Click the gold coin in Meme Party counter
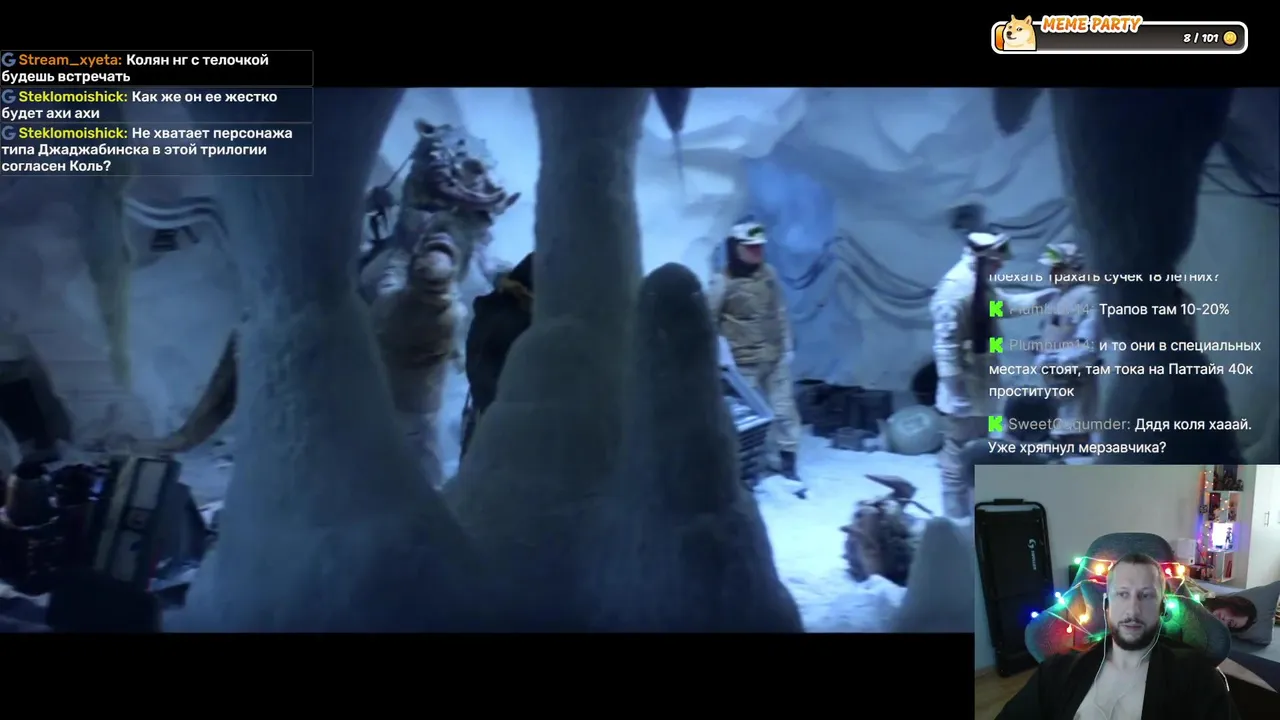 coord(1230,38)
